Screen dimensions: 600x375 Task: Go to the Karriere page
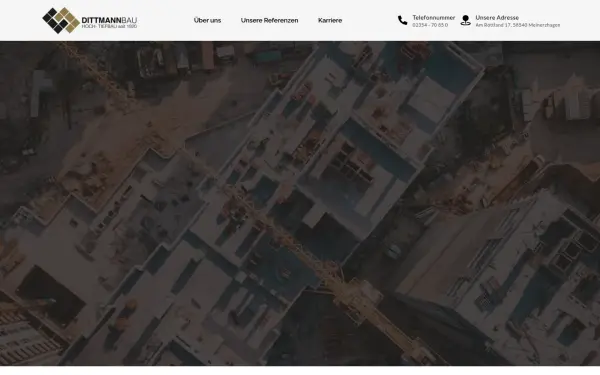330,20
